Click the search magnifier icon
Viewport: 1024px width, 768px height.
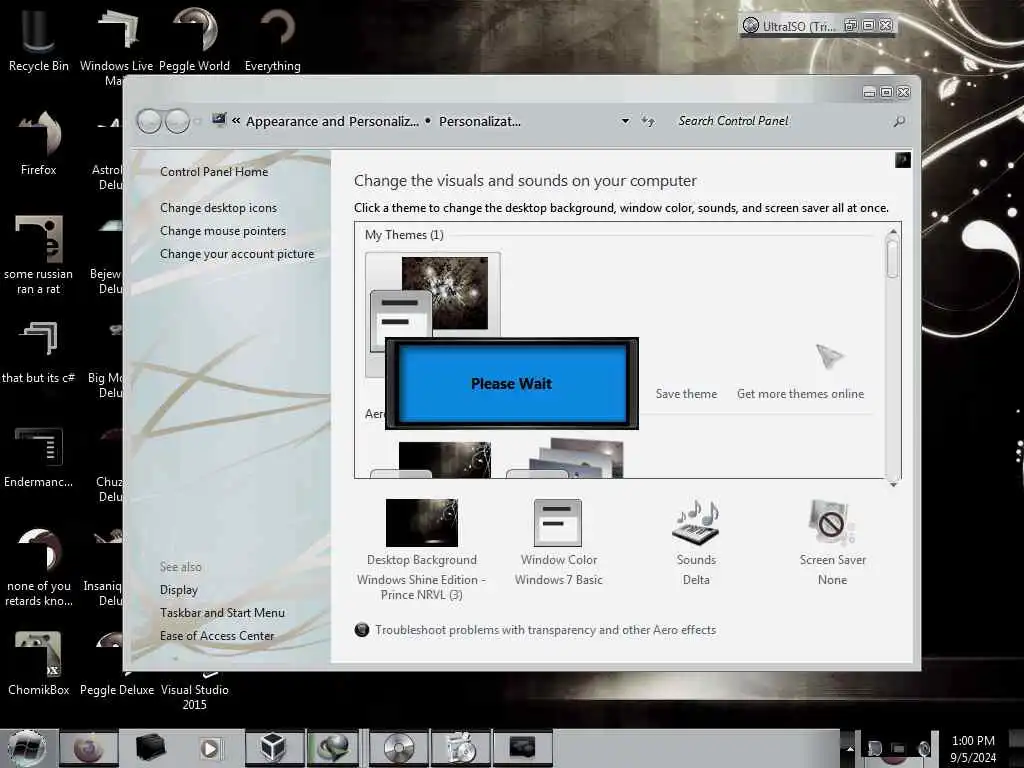point(899,121)
